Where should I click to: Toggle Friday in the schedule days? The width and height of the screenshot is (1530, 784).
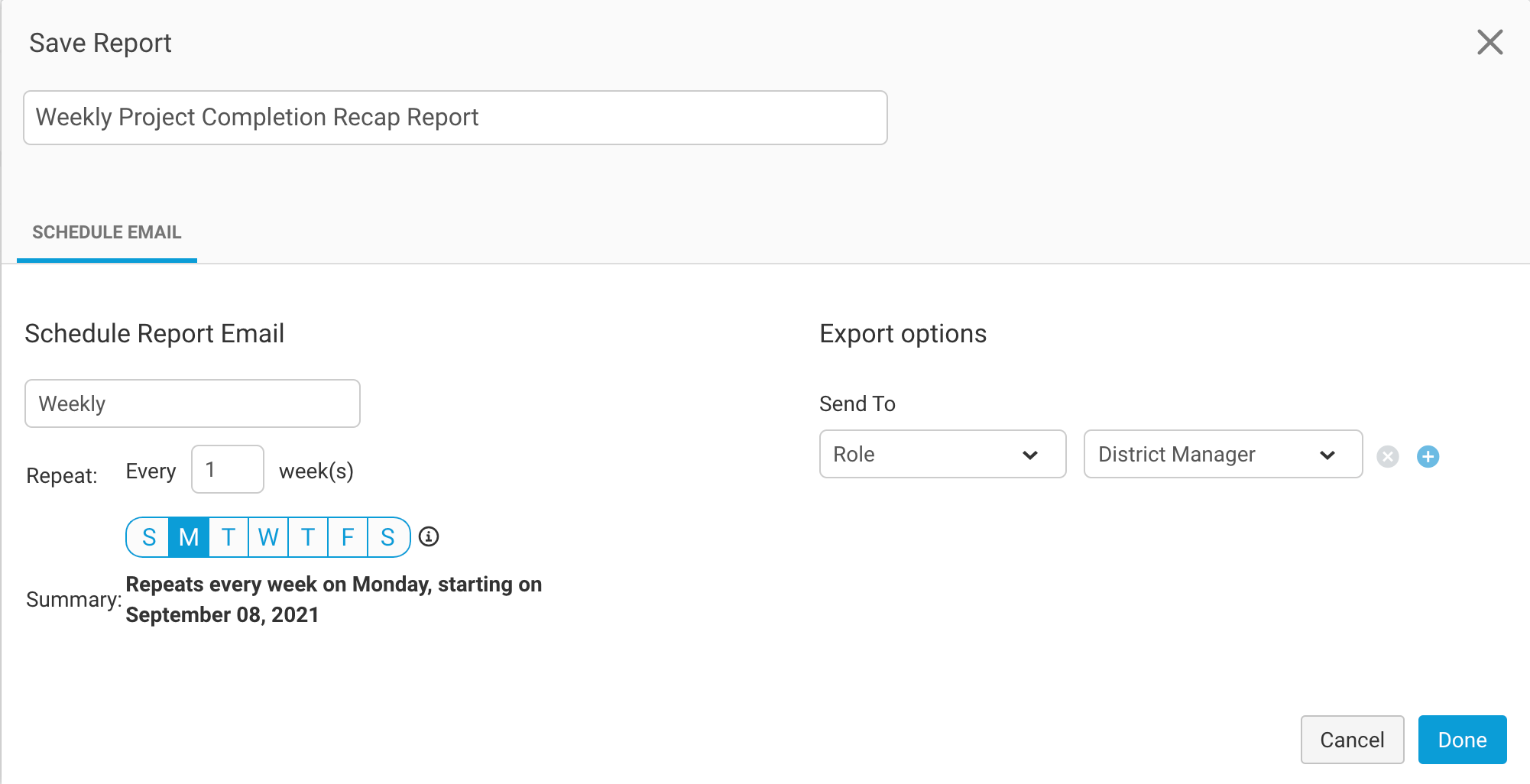[x=348, y=537]
